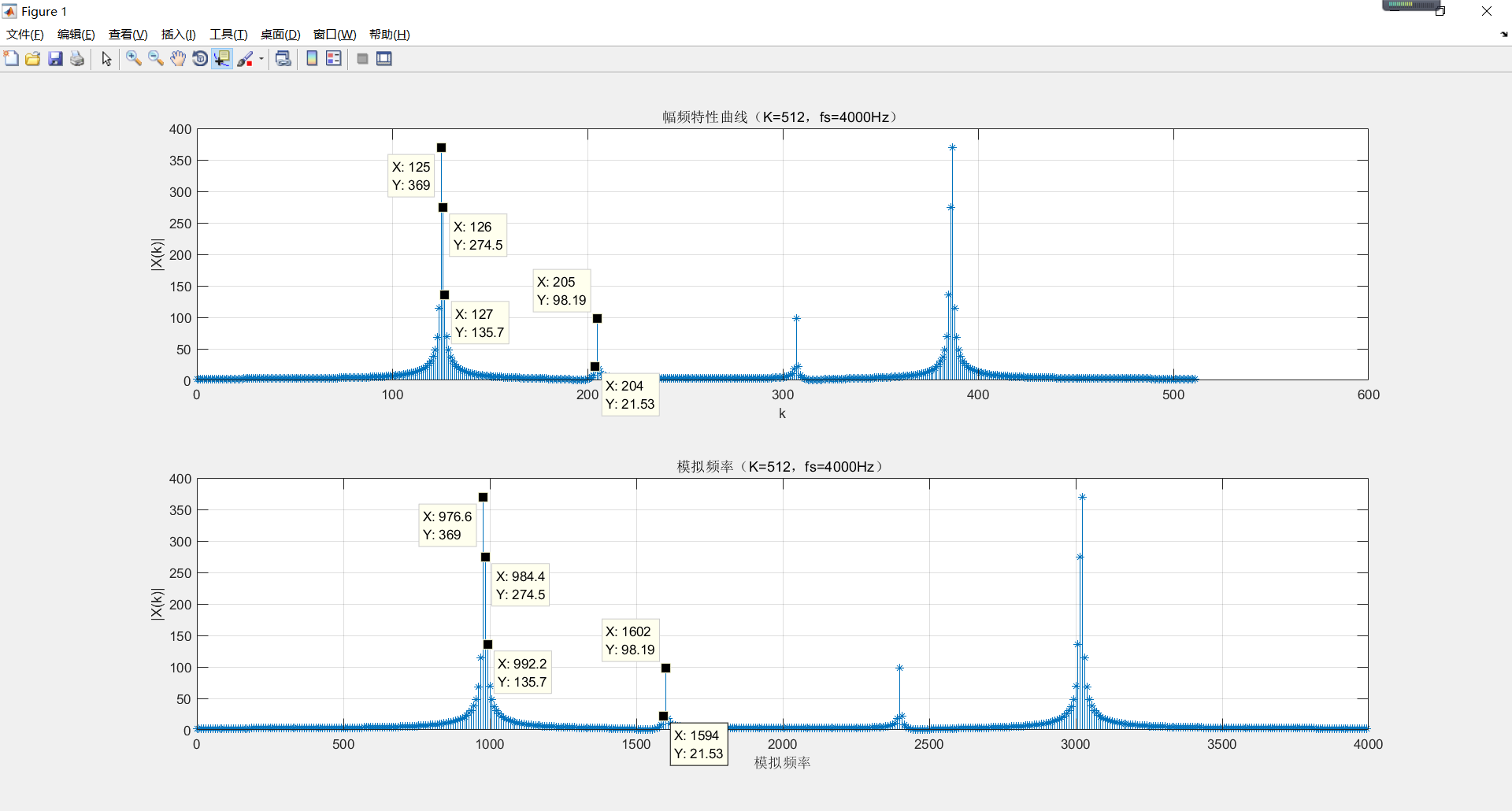1512x811 pixels.
Task: Save figure using floppy disk icon
Action: pyautogui.click(x=55, y=58)
